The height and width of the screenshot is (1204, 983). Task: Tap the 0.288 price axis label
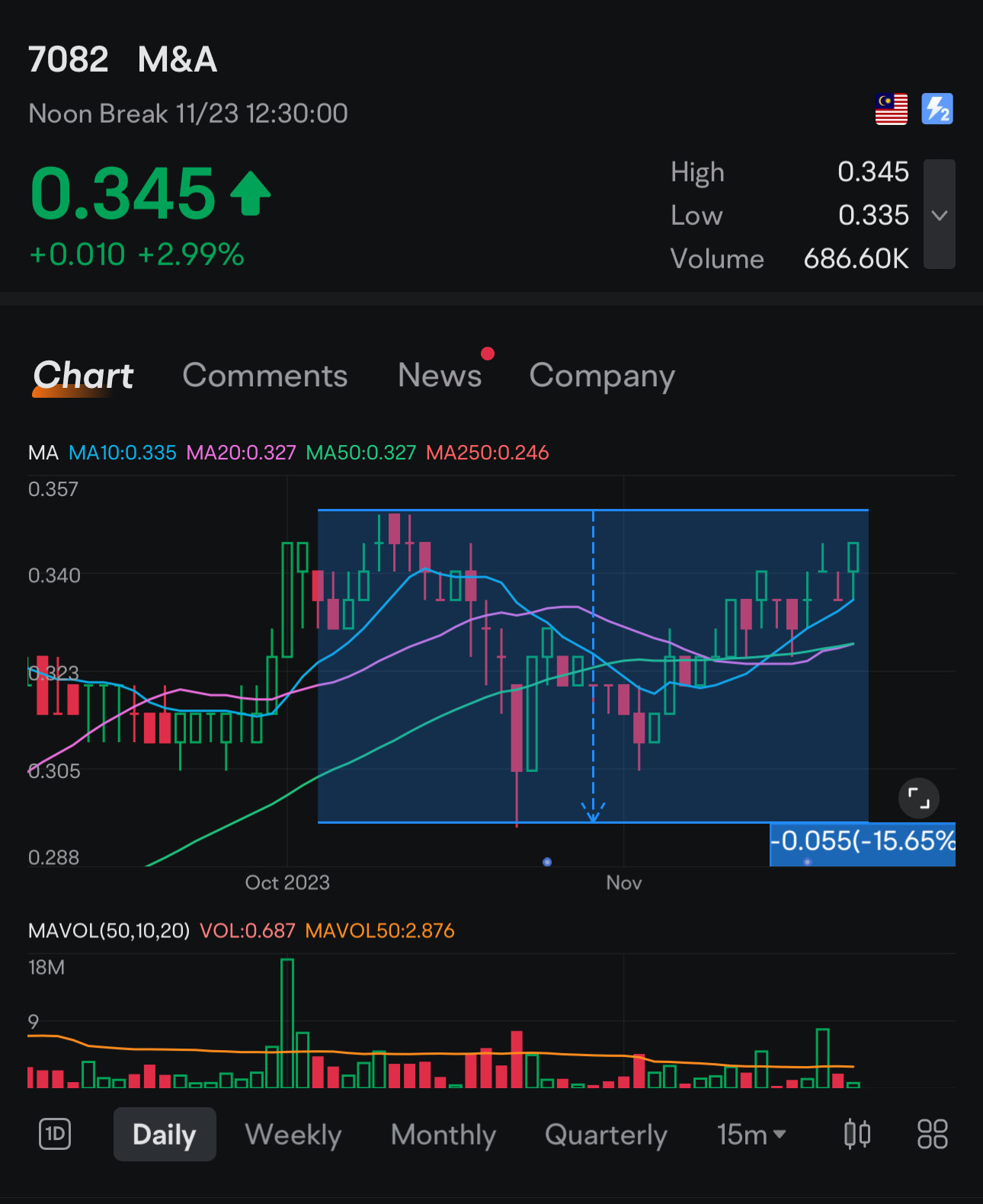click(x=53, y=858)
